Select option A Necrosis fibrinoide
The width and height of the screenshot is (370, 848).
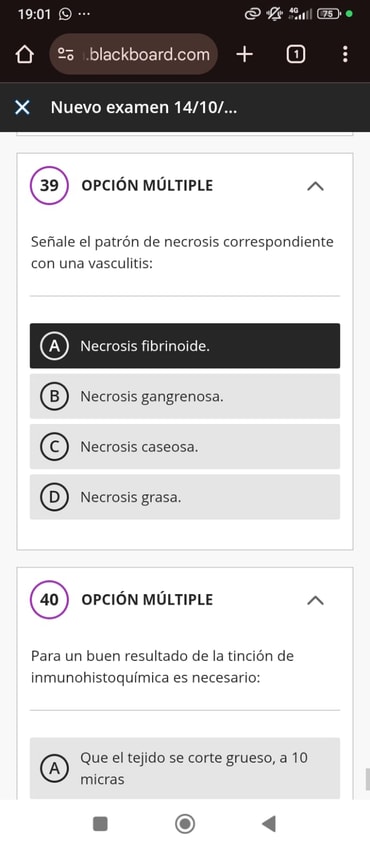coord(185,346)
